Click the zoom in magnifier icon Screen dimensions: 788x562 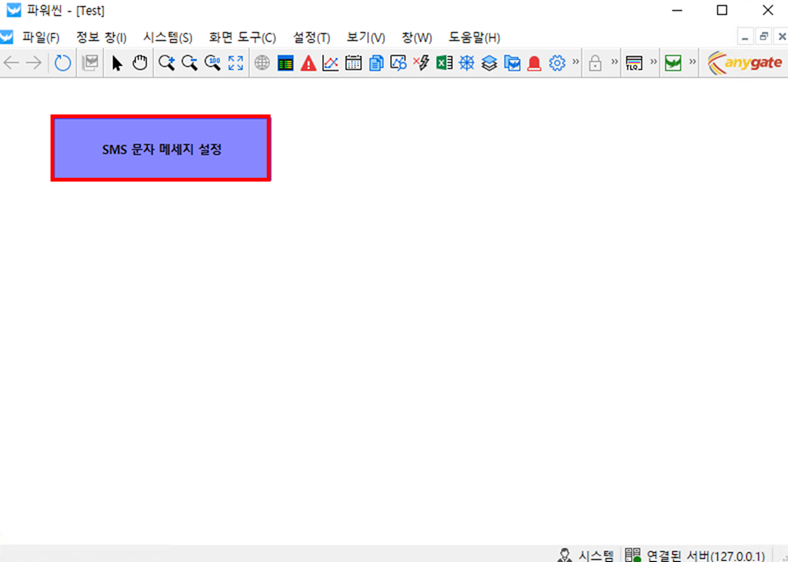[x=166, y=63]
